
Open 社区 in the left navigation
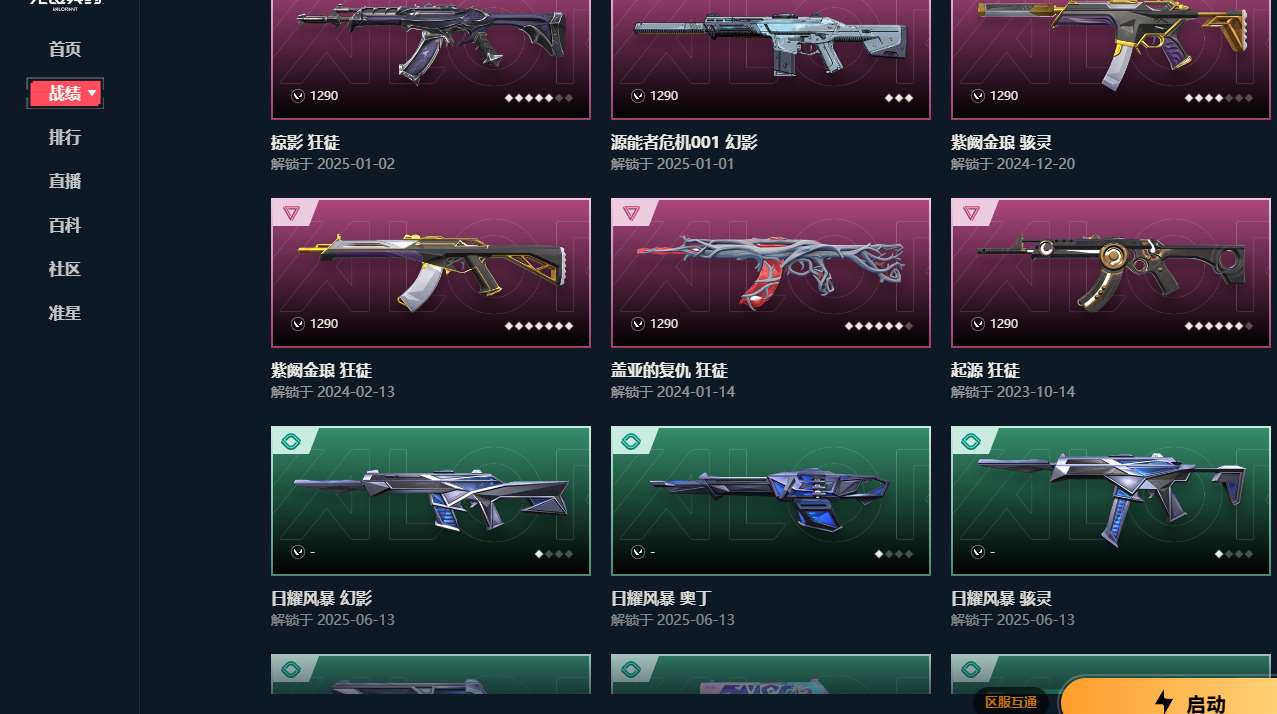point(65,269)
